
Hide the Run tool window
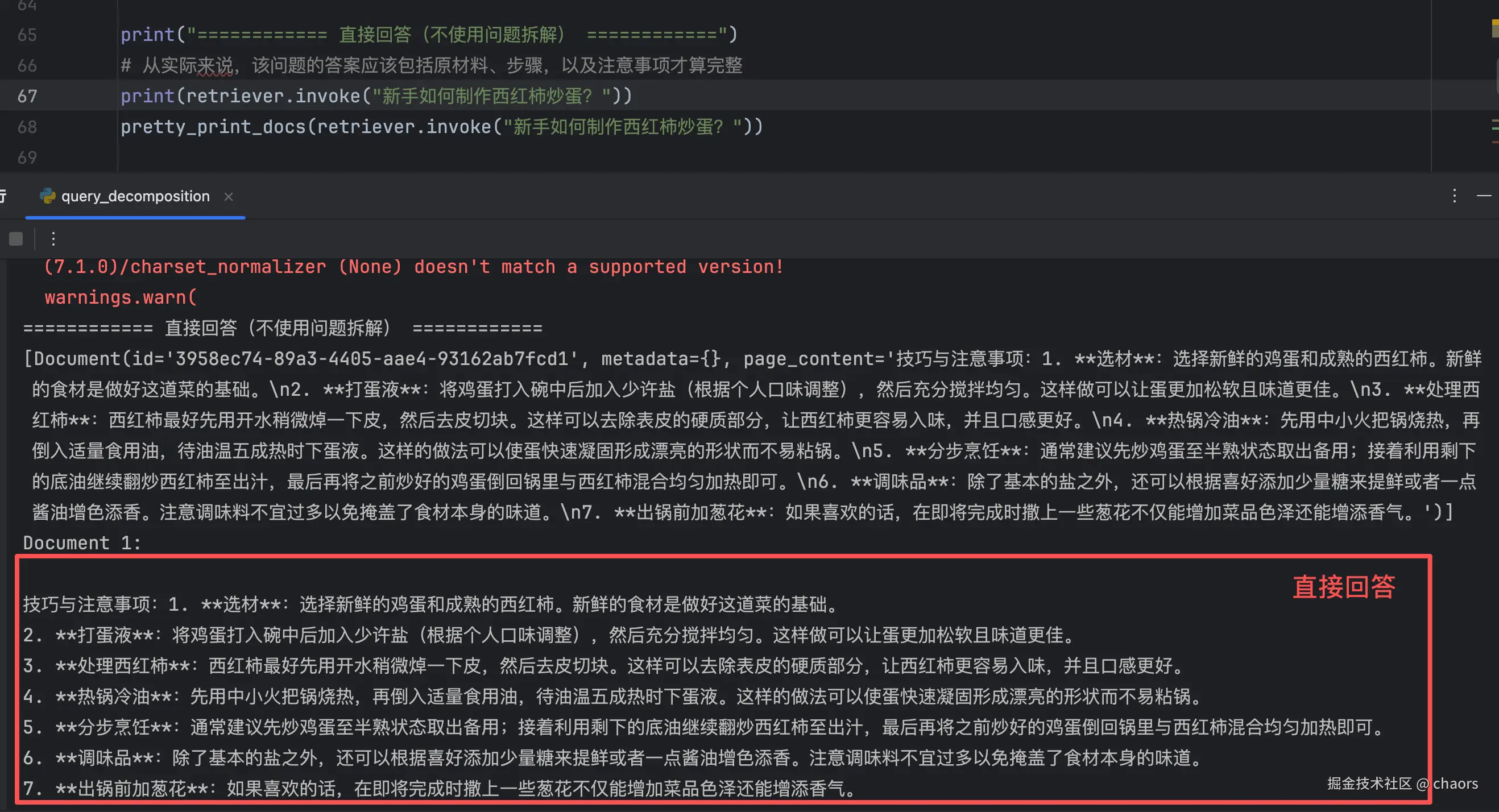tap(1484, 196)
